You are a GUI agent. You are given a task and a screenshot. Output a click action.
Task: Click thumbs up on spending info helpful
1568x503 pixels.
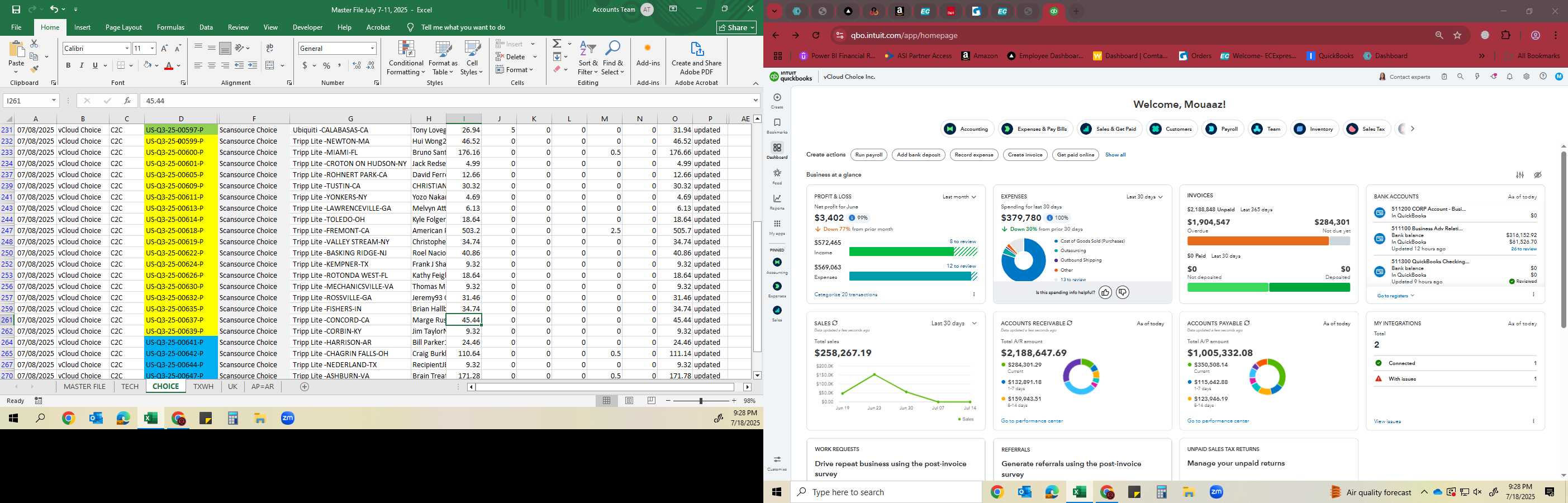pos(1105,293)
